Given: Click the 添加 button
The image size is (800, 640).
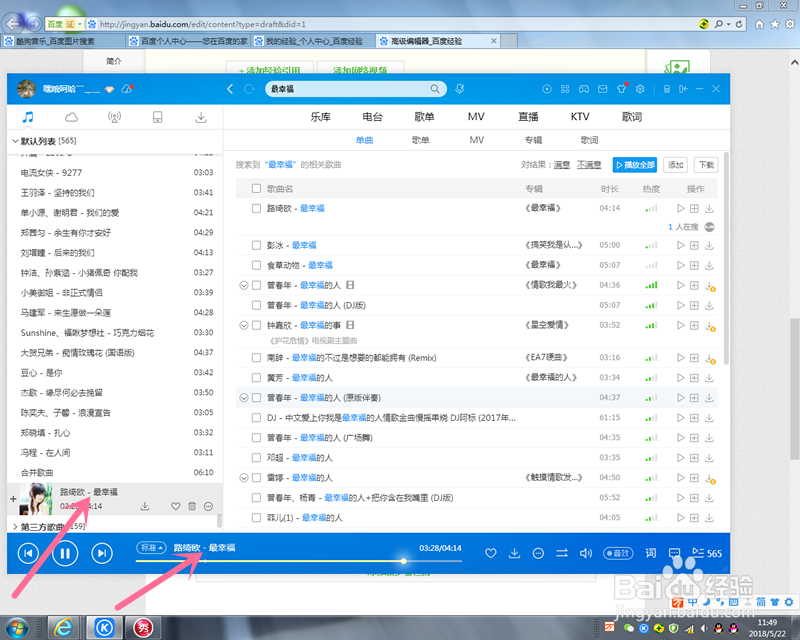Looking at the screenshot, I should coord(676,165).
